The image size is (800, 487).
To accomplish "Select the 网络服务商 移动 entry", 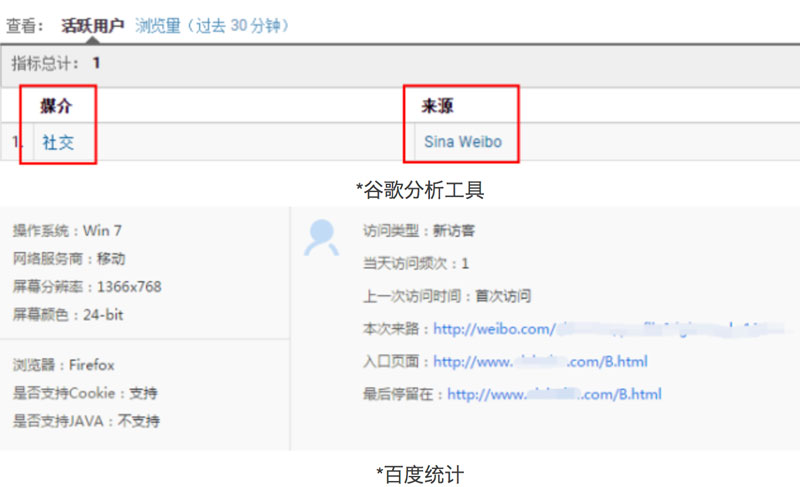I will coord(69,258).
